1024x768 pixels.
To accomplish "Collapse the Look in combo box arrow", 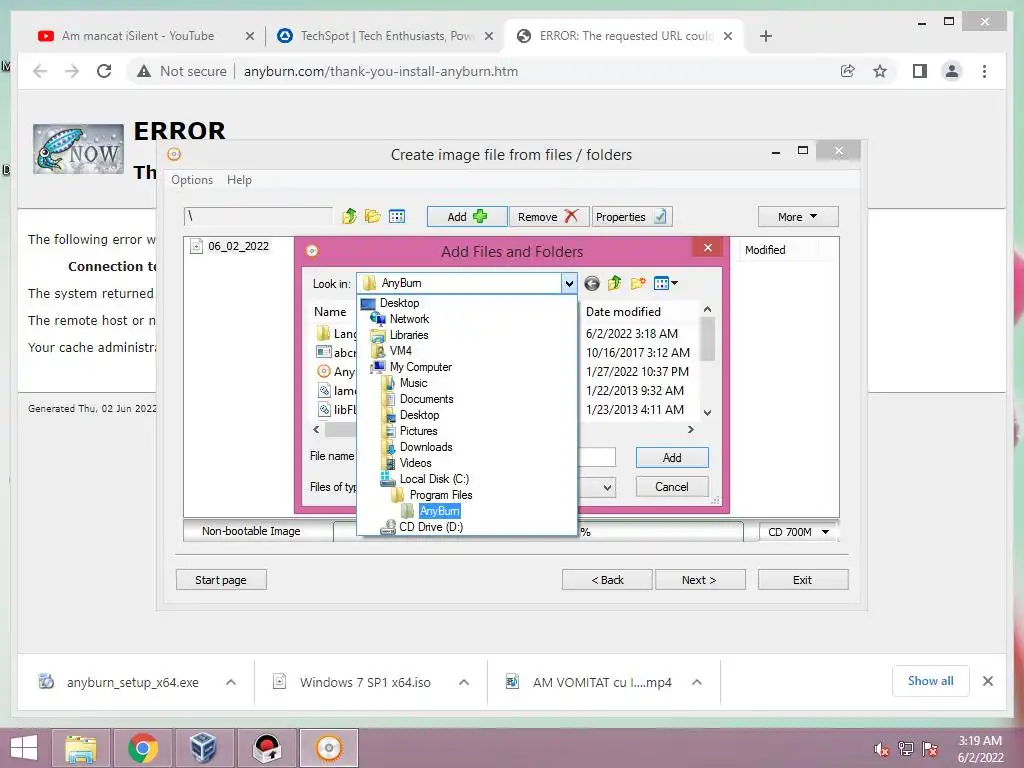I will [569, 283].
